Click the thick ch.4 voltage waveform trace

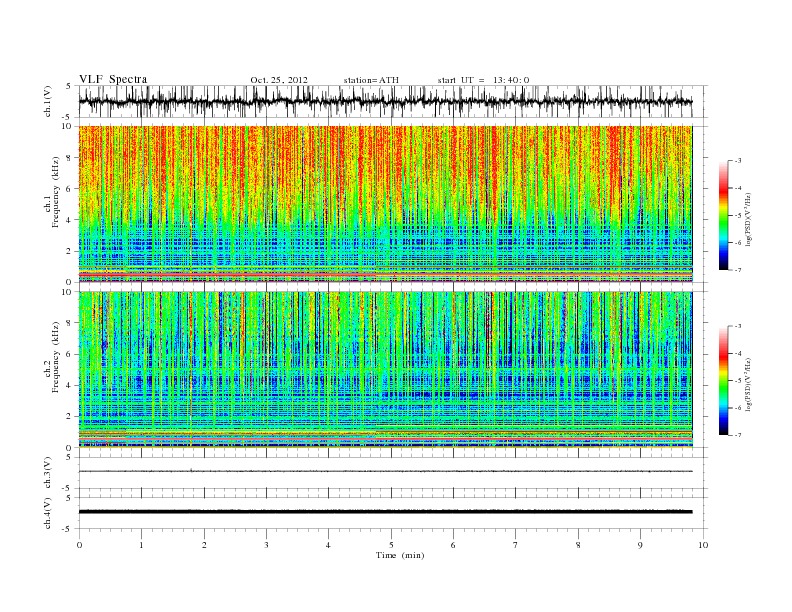[385, 512]
